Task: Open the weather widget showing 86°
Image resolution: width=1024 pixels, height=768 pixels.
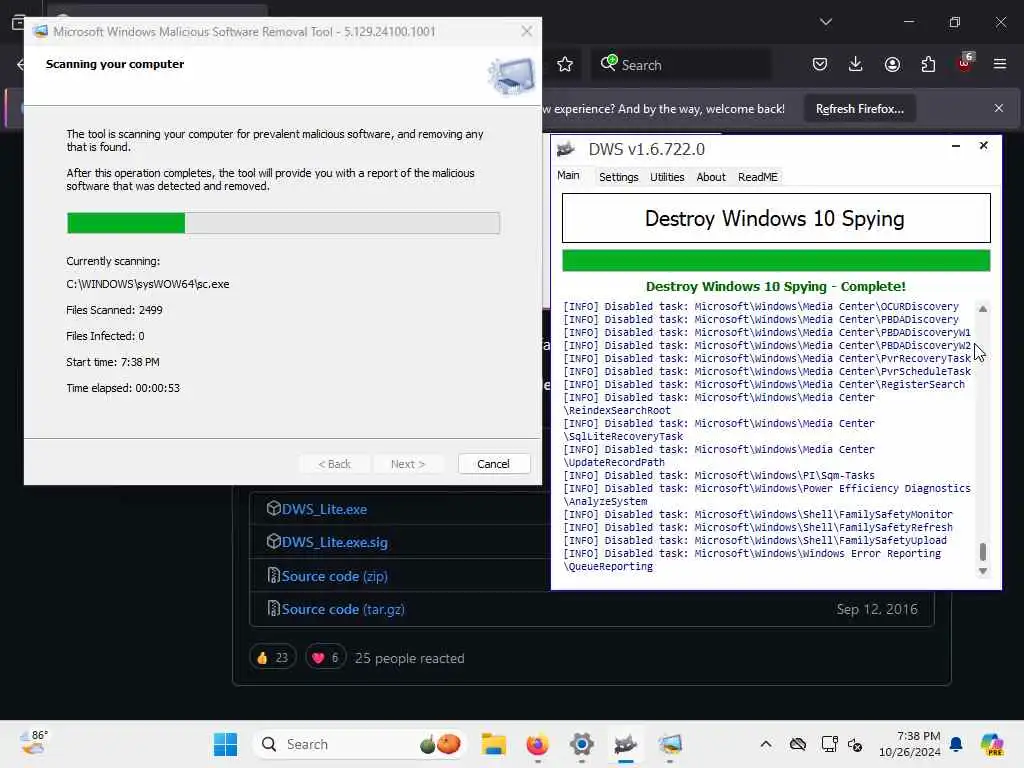Action: pos(34,743)
